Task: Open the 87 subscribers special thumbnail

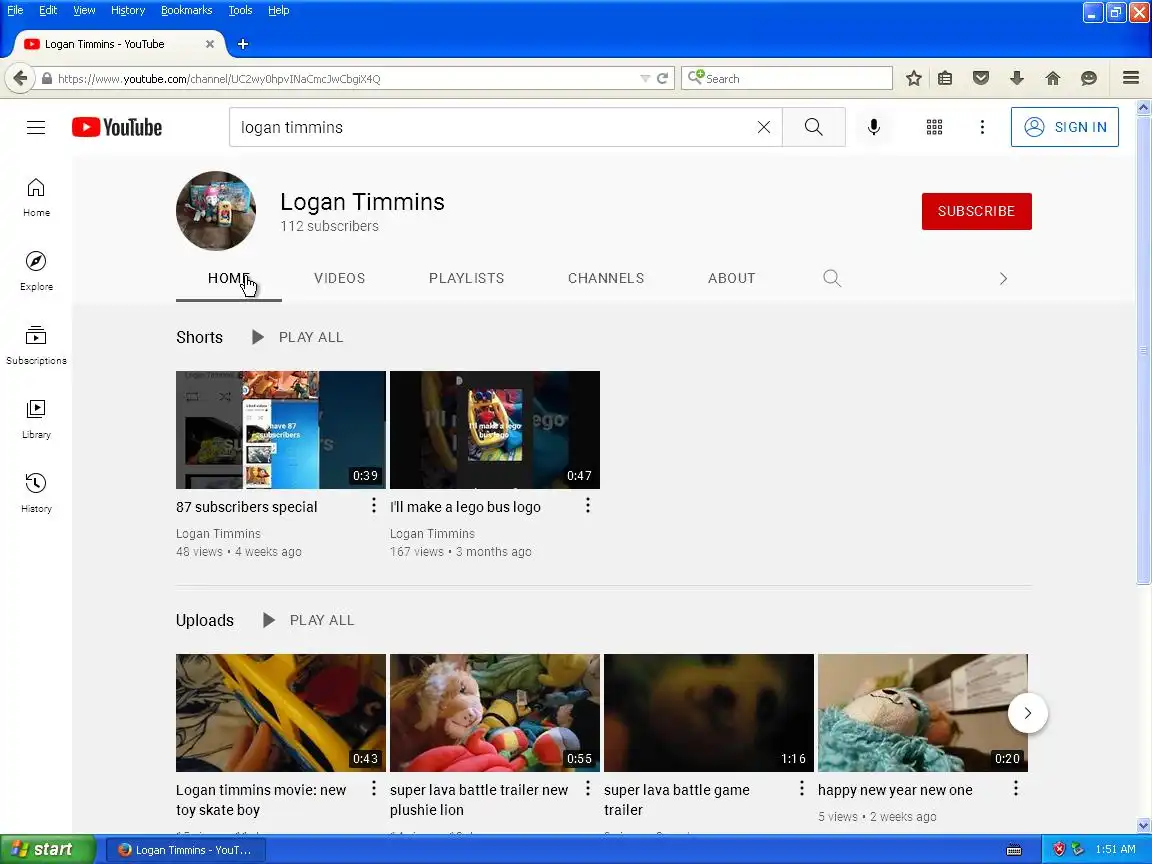Action: [281, 430]
